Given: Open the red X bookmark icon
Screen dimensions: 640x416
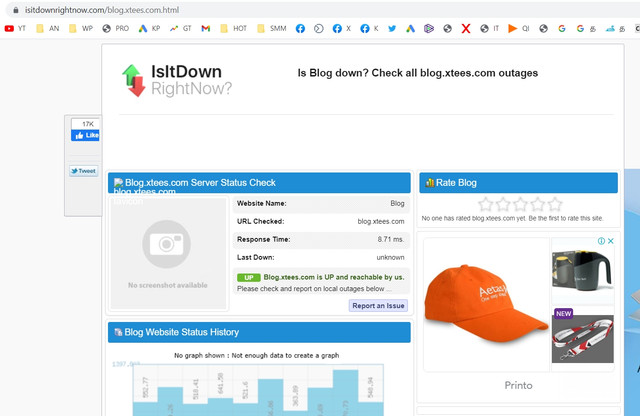Looking at the screenshot, I should point(466,29).
